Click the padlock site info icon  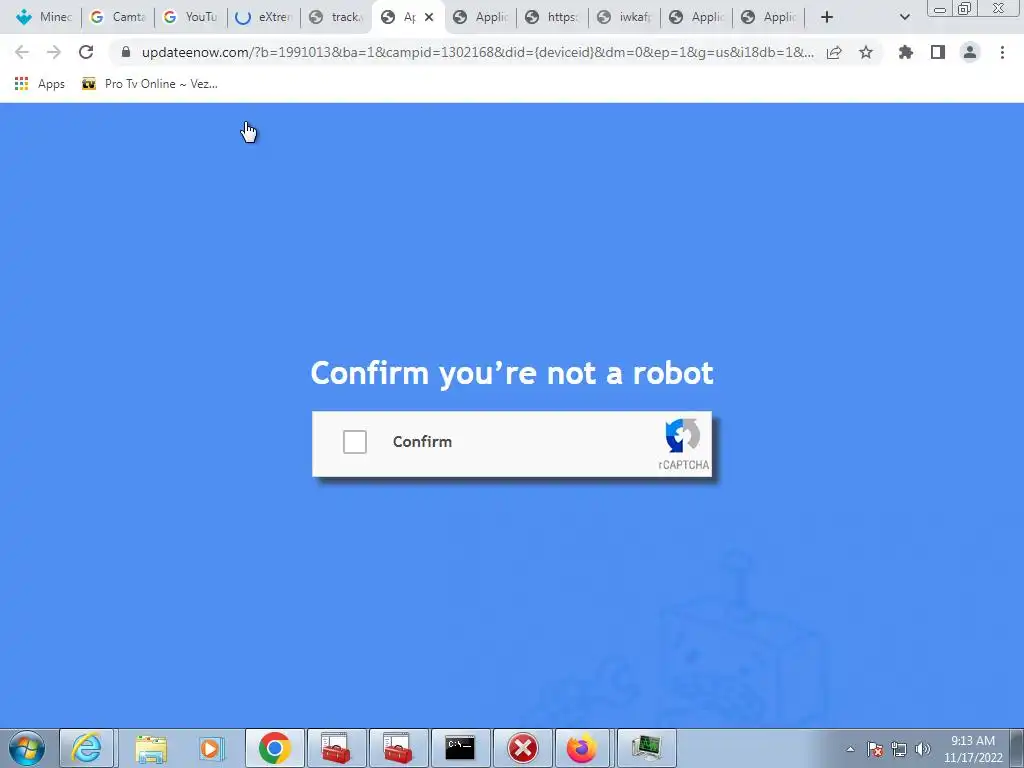[126, 52]
